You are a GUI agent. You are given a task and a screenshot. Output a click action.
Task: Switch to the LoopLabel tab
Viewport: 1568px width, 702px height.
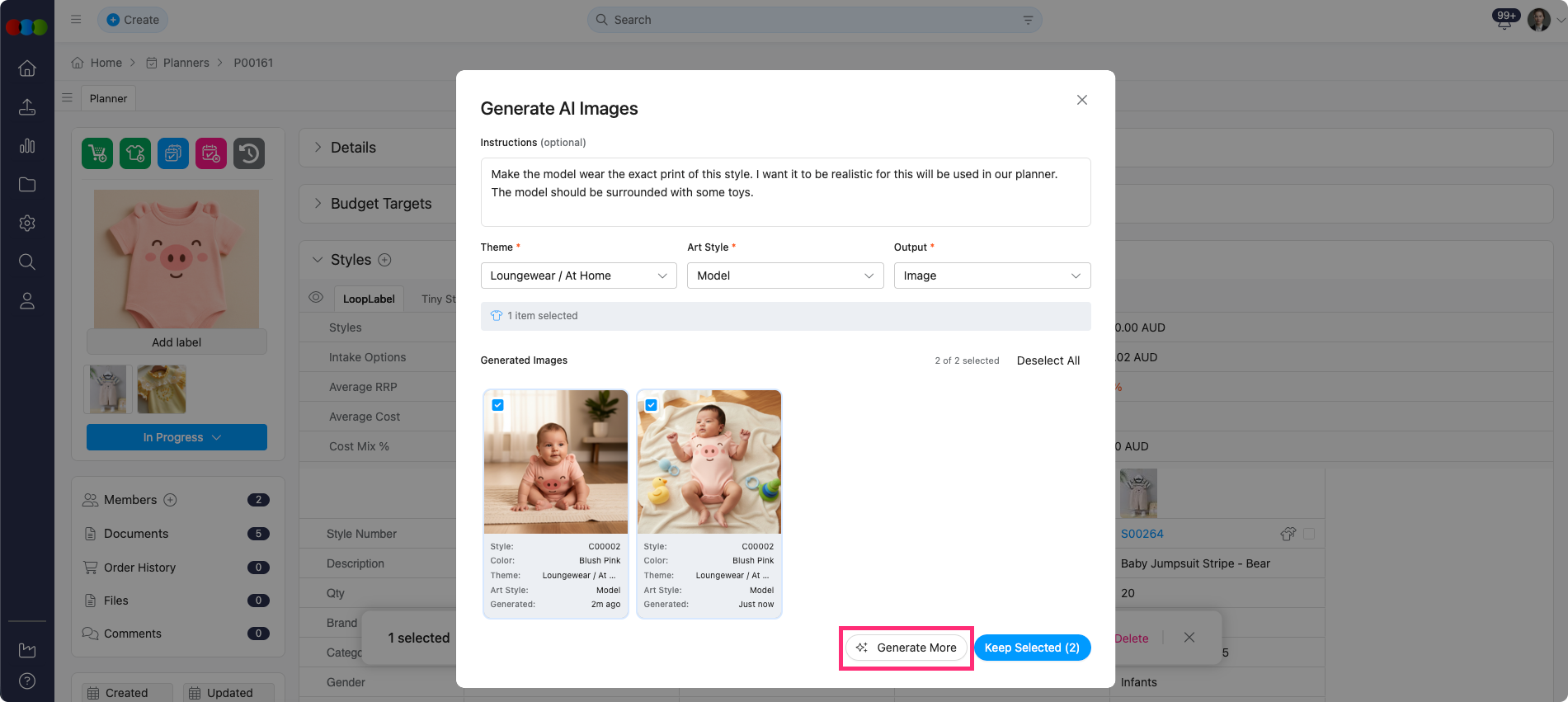coord(369,299)
